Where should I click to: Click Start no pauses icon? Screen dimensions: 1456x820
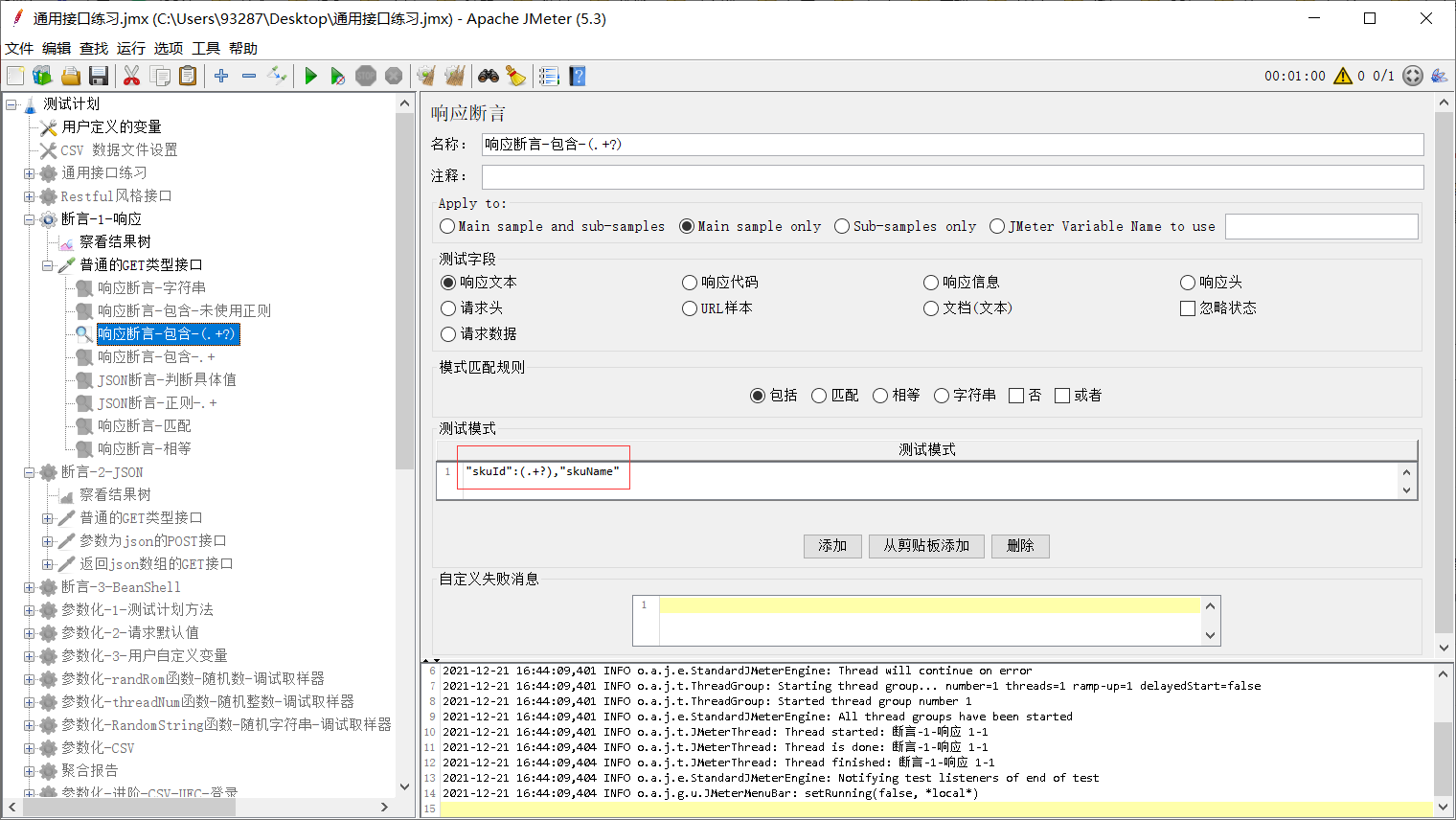338,76
